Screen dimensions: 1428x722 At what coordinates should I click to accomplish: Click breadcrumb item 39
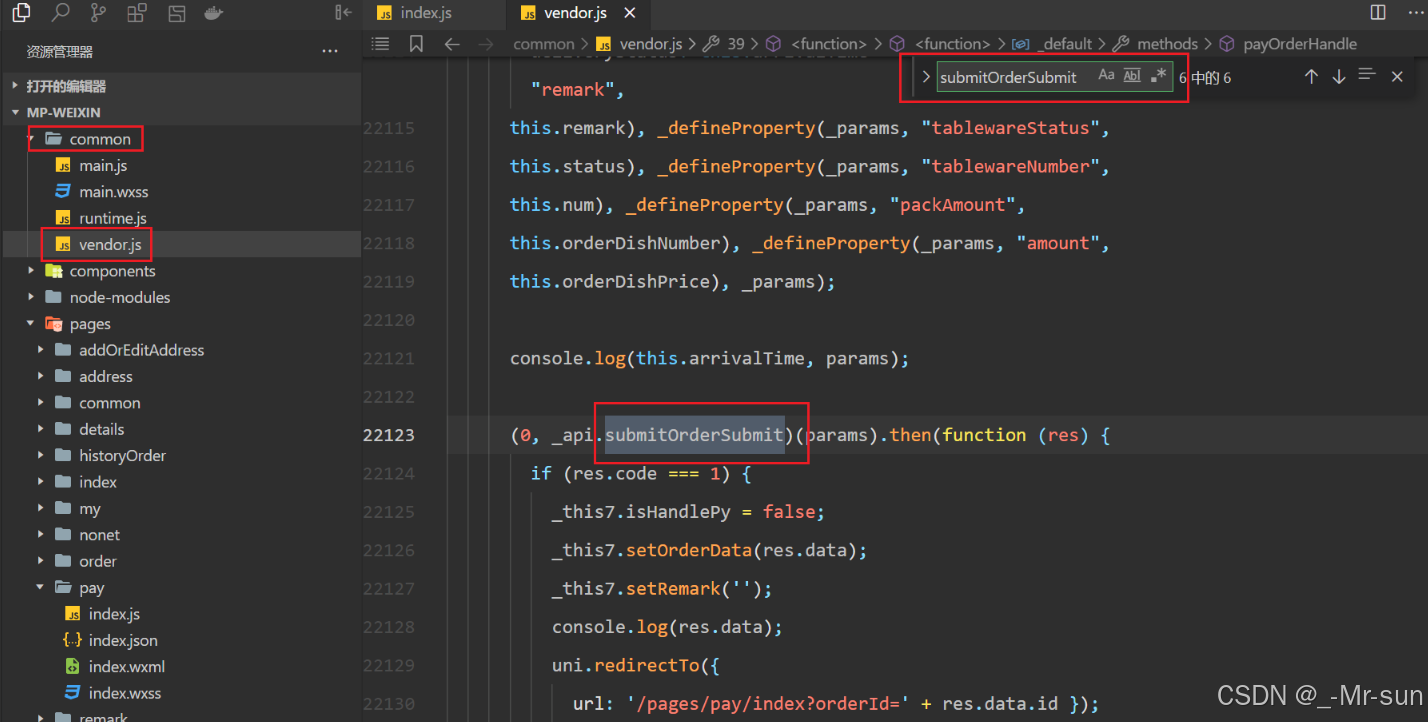[736, 44]
